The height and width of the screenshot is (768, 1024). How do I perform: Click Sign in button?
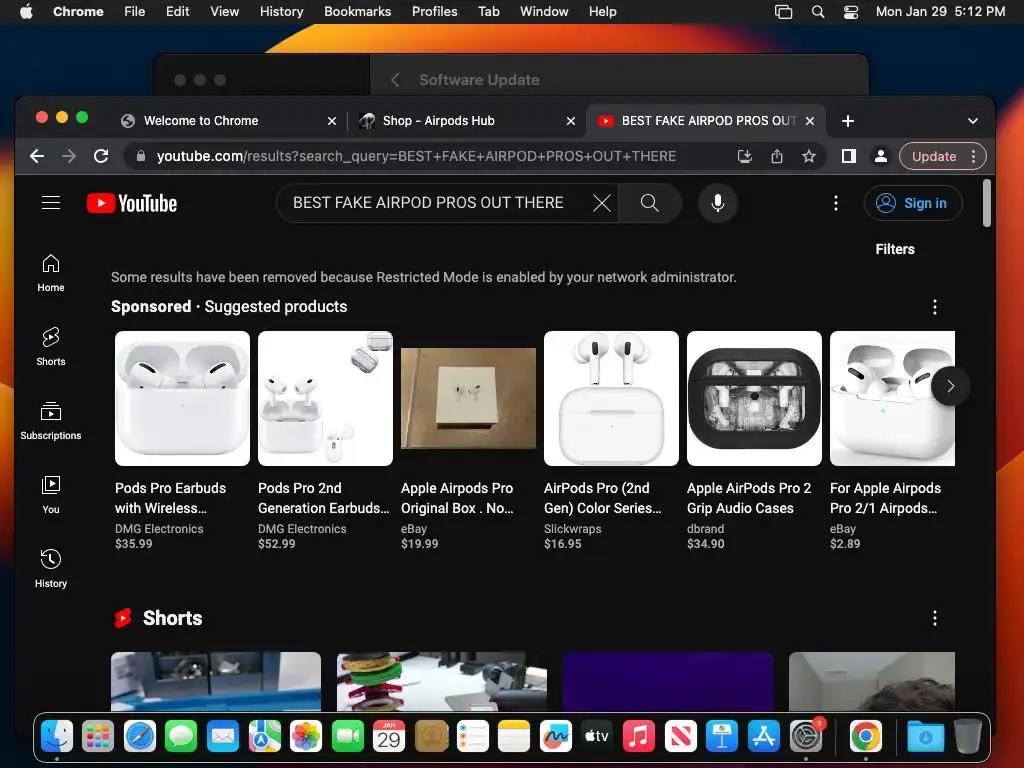click(912, 203)
